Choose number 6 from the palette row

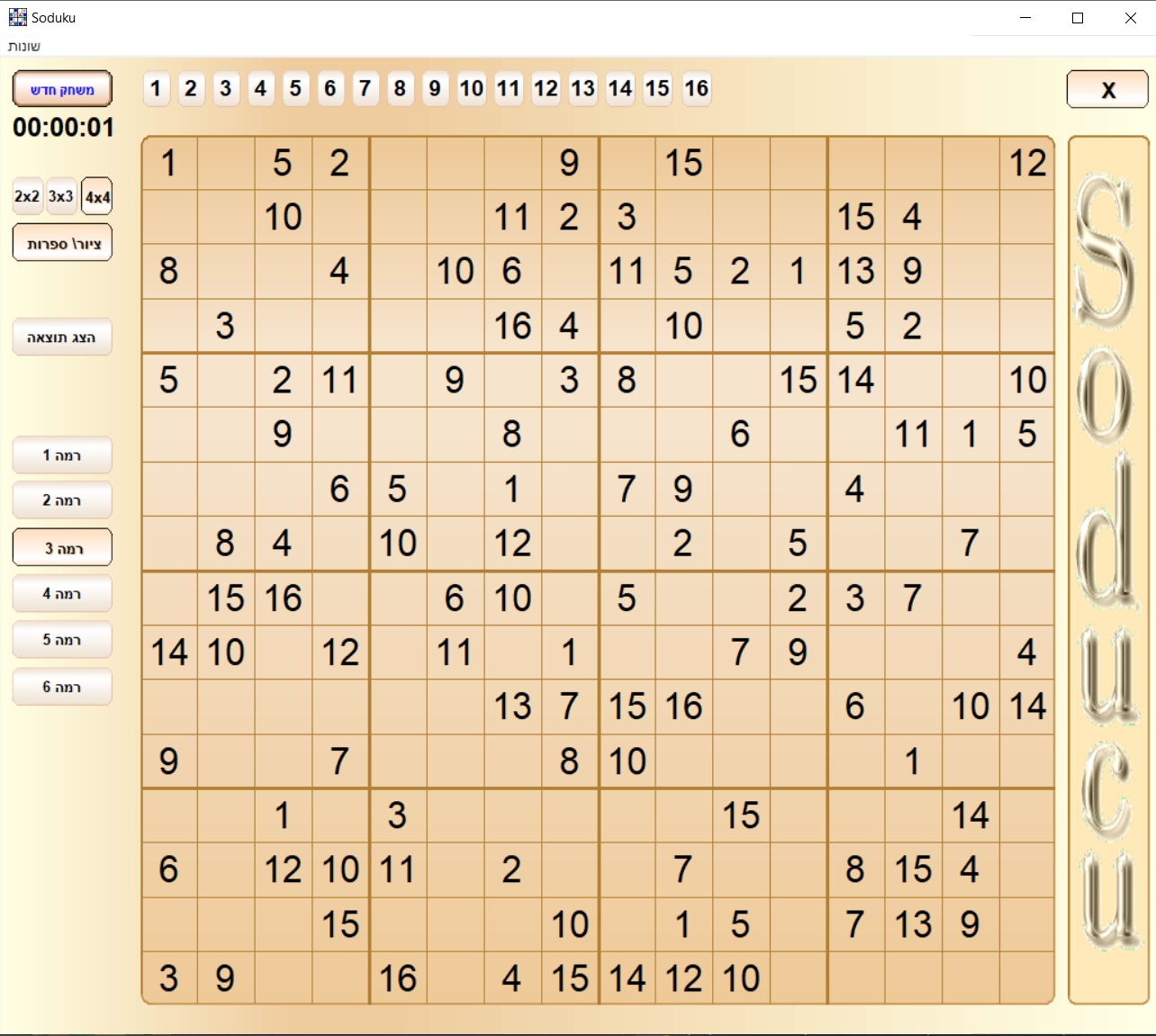(330, 88)
